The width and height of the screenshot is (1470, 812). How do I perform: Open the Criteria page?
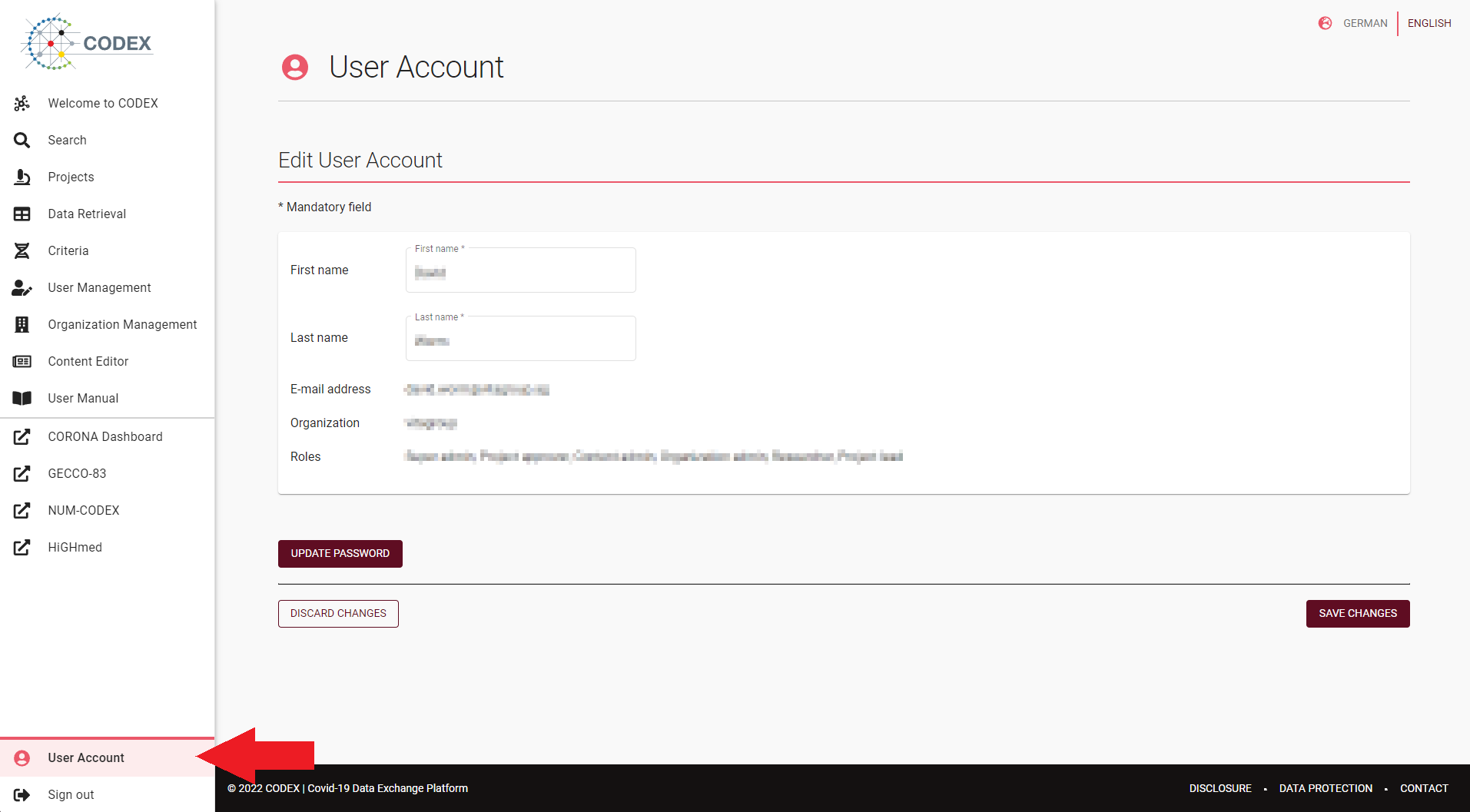tap(107, 250)
